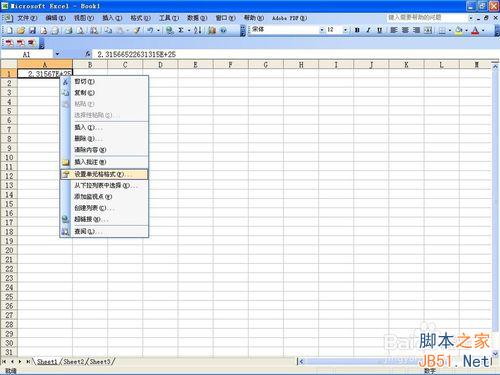This screenshot has width=500, height=375.
Task: Click the help question search box
Action: pos(427,18)
